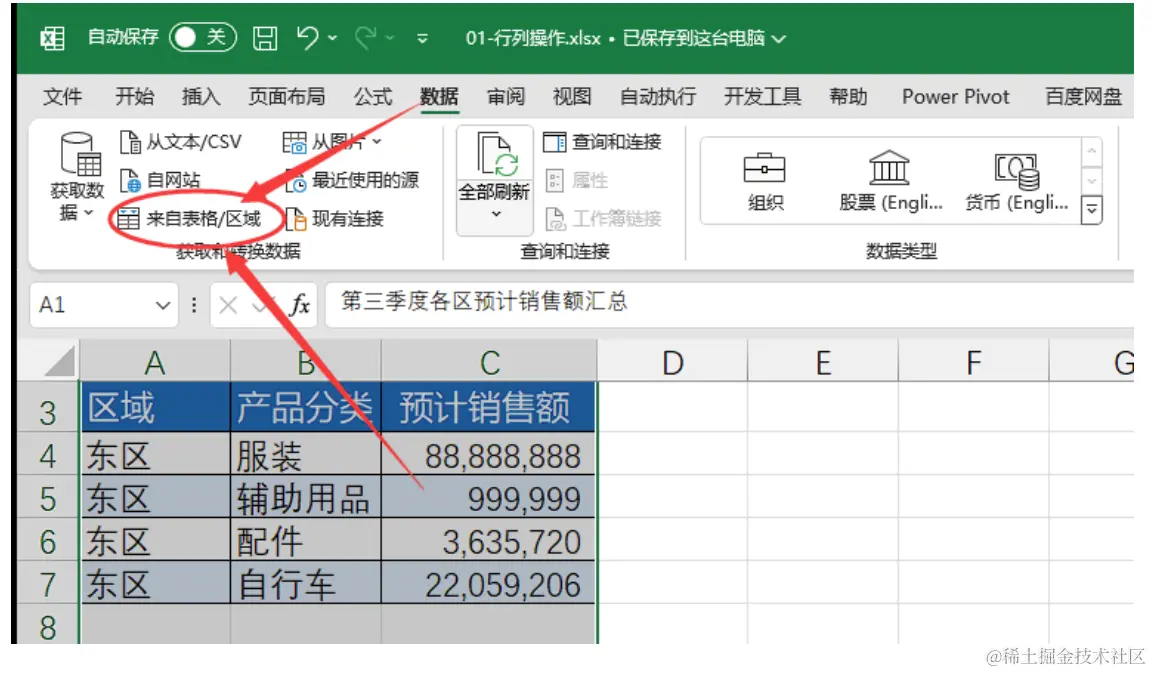Click the Save disk icon

click(x=265, y=38)
